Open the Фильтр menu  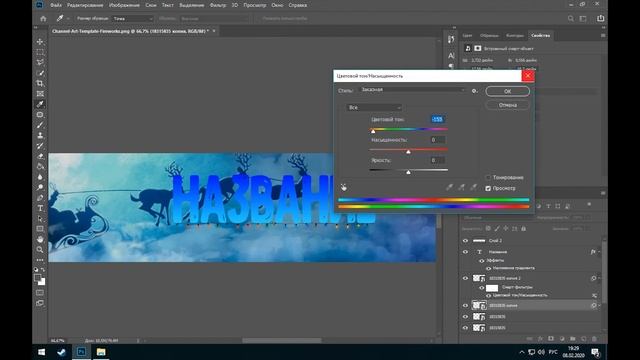pos(218,5)
